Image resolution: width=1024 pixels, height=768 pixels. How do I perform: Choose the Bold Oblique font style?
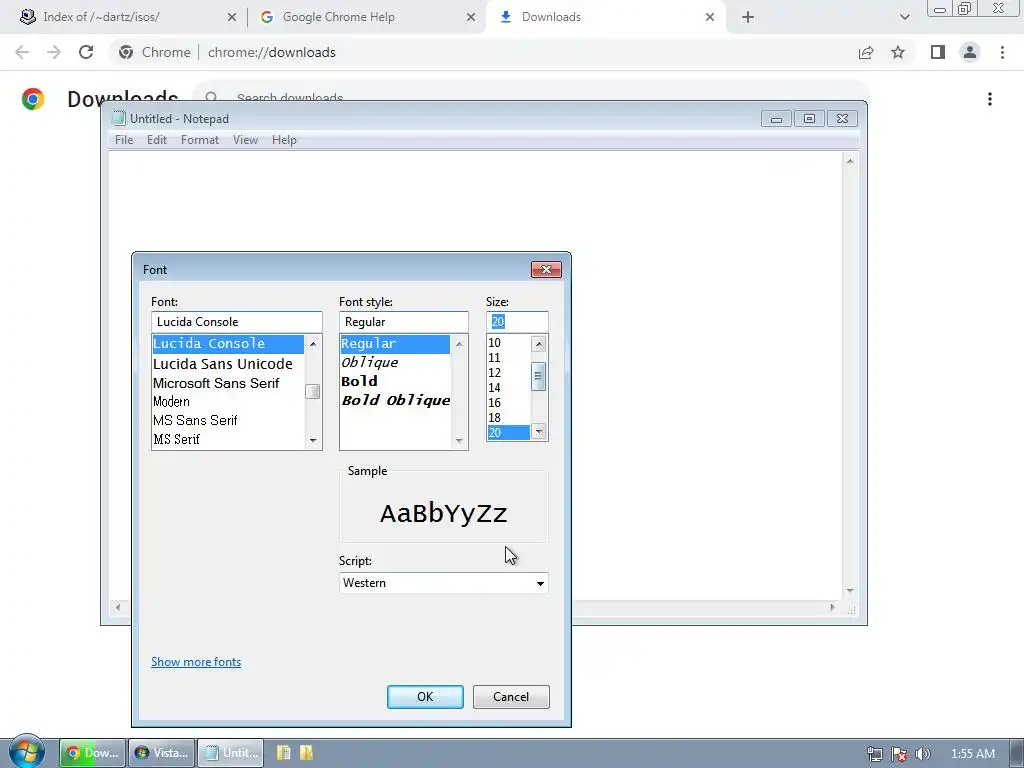[395, 400]
